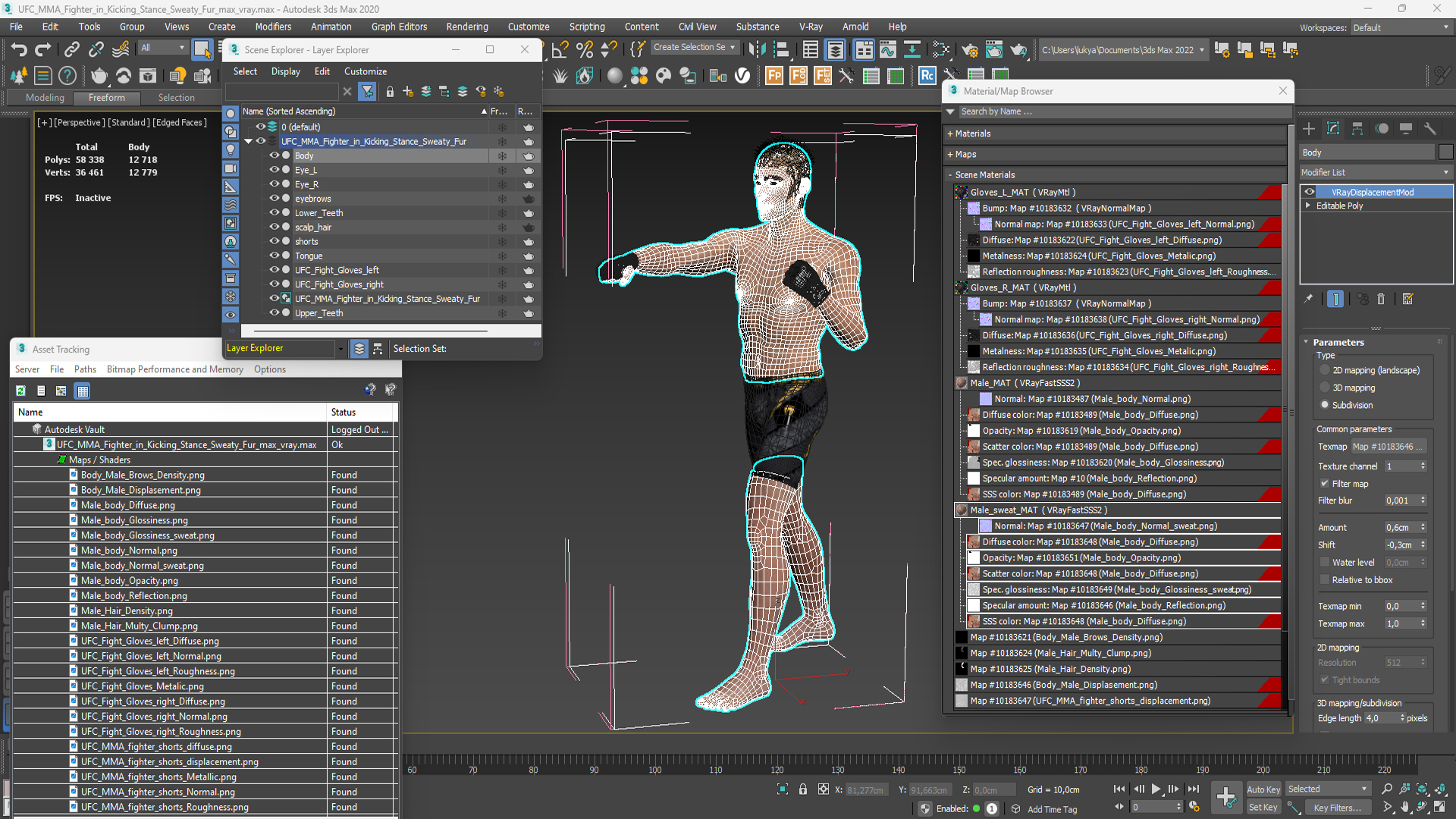Switch to the Freeform ribbon tab
This screenshot has height=819, width=1456.
click(106, 98)
